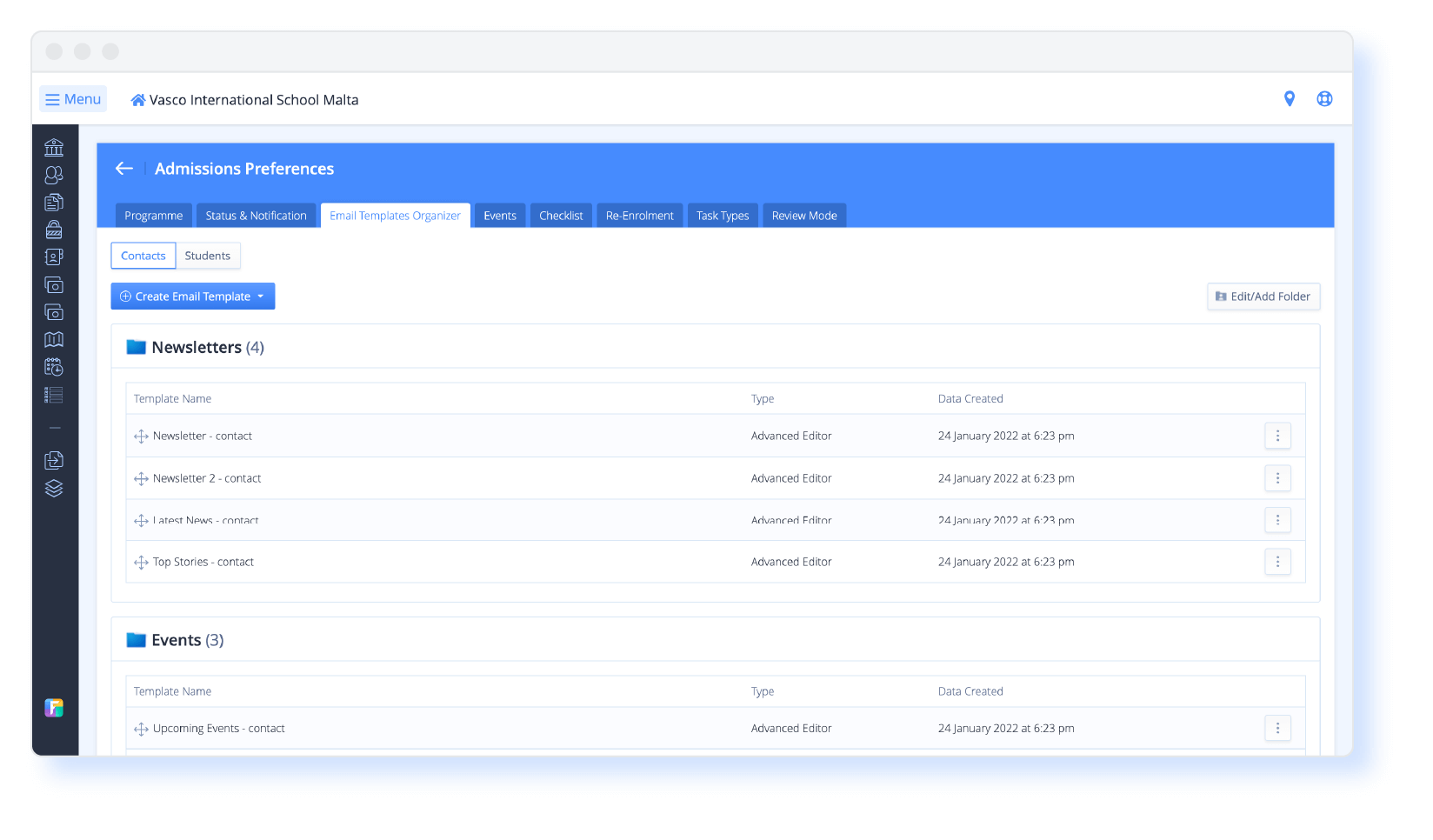Click the location pin icon

1290,99
